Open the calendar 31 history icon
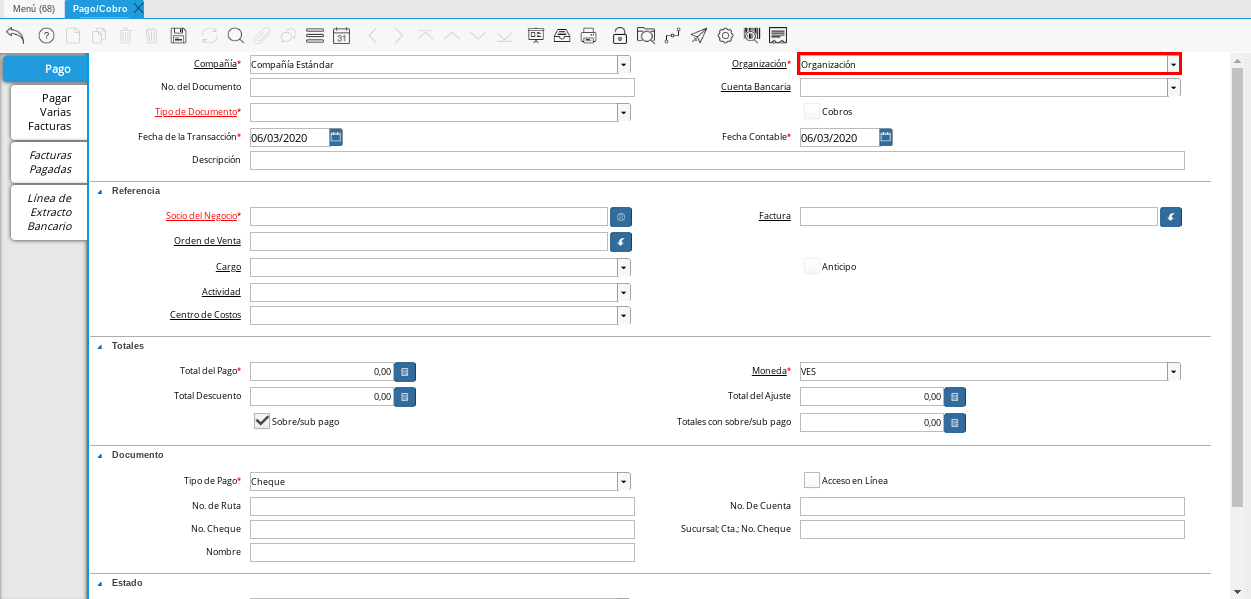 tap(341, 36)
